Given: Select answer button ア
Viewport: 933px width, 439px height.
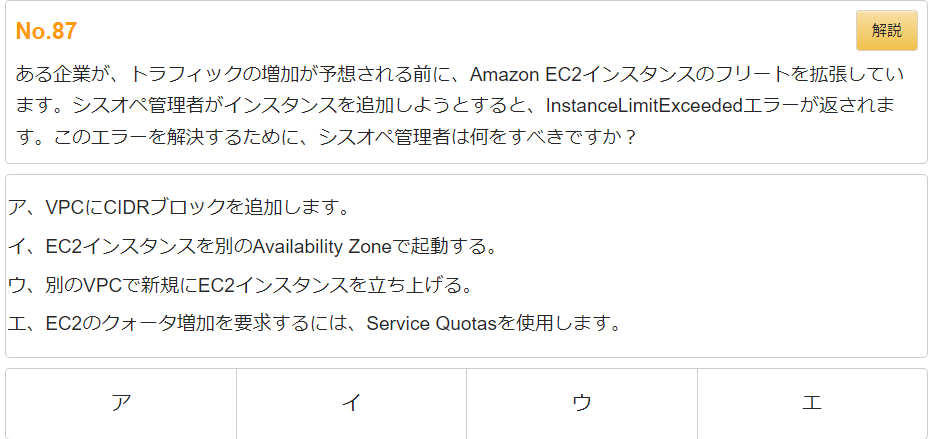Looking at the screenshot, I should 121,403.
